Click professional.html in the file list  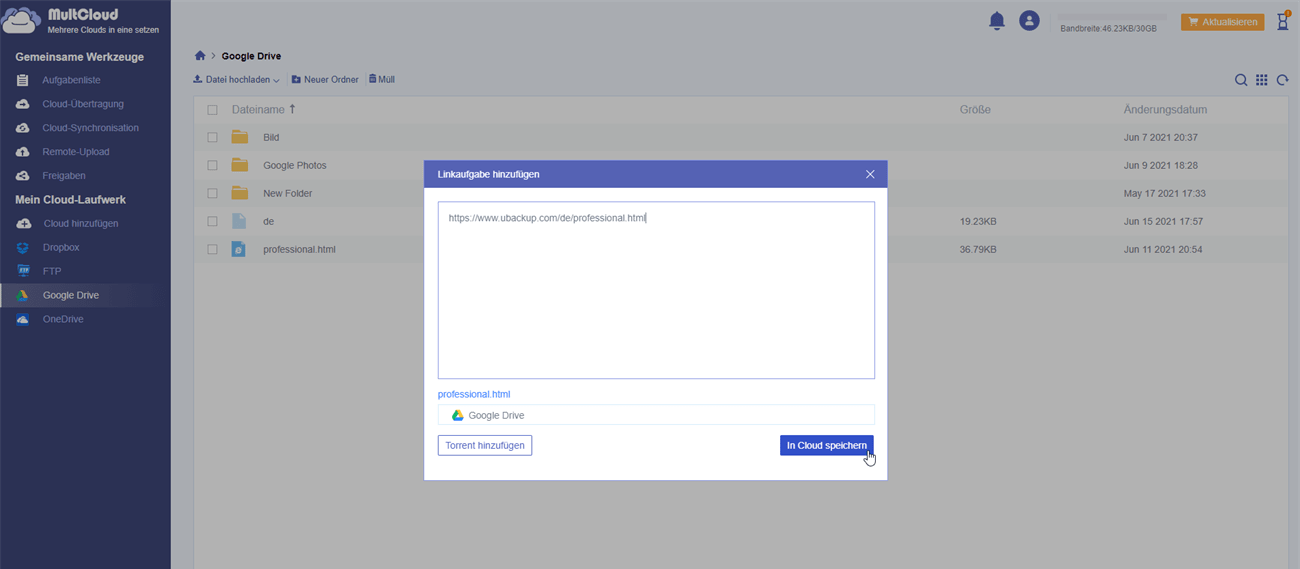pyautogui.click(x=299, y=249)
